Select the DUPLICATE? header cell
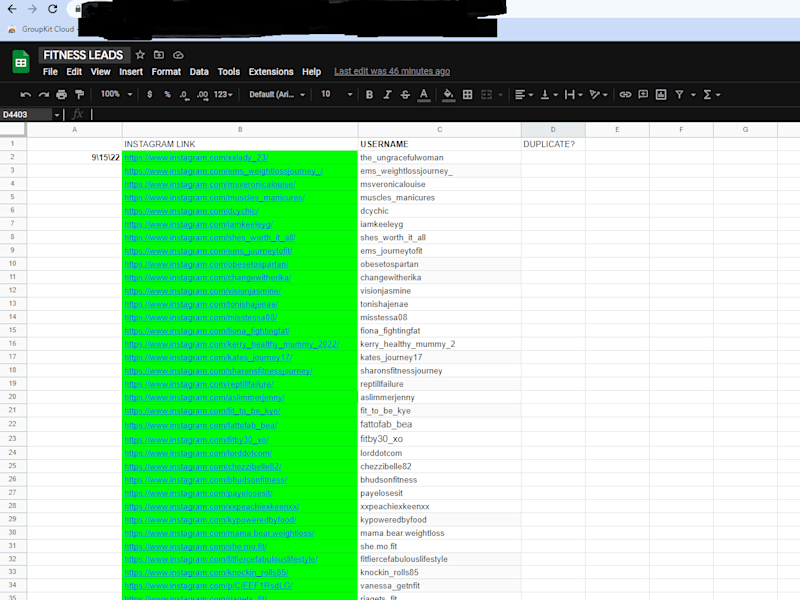 point(553,144)
